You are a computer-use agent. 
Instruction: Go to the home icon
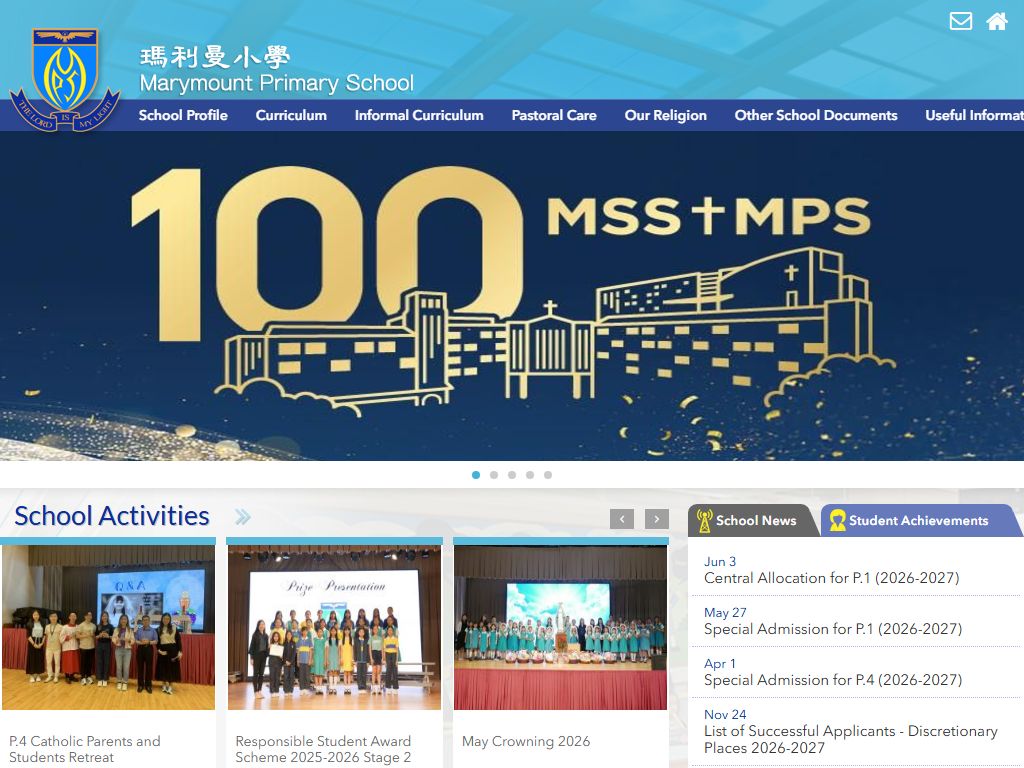pos(997,22)
